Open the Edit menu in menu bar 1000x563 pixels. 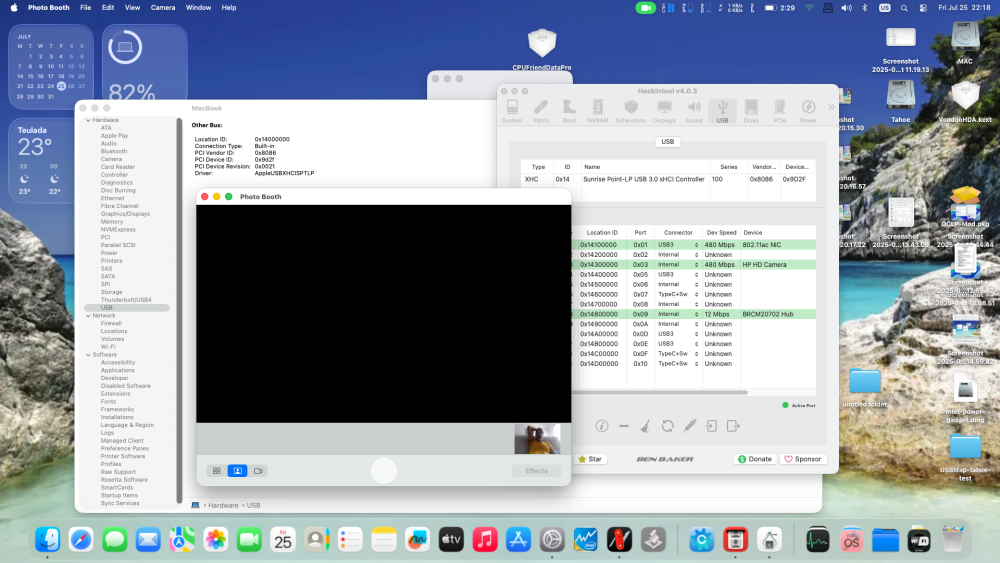click(108, 8)
